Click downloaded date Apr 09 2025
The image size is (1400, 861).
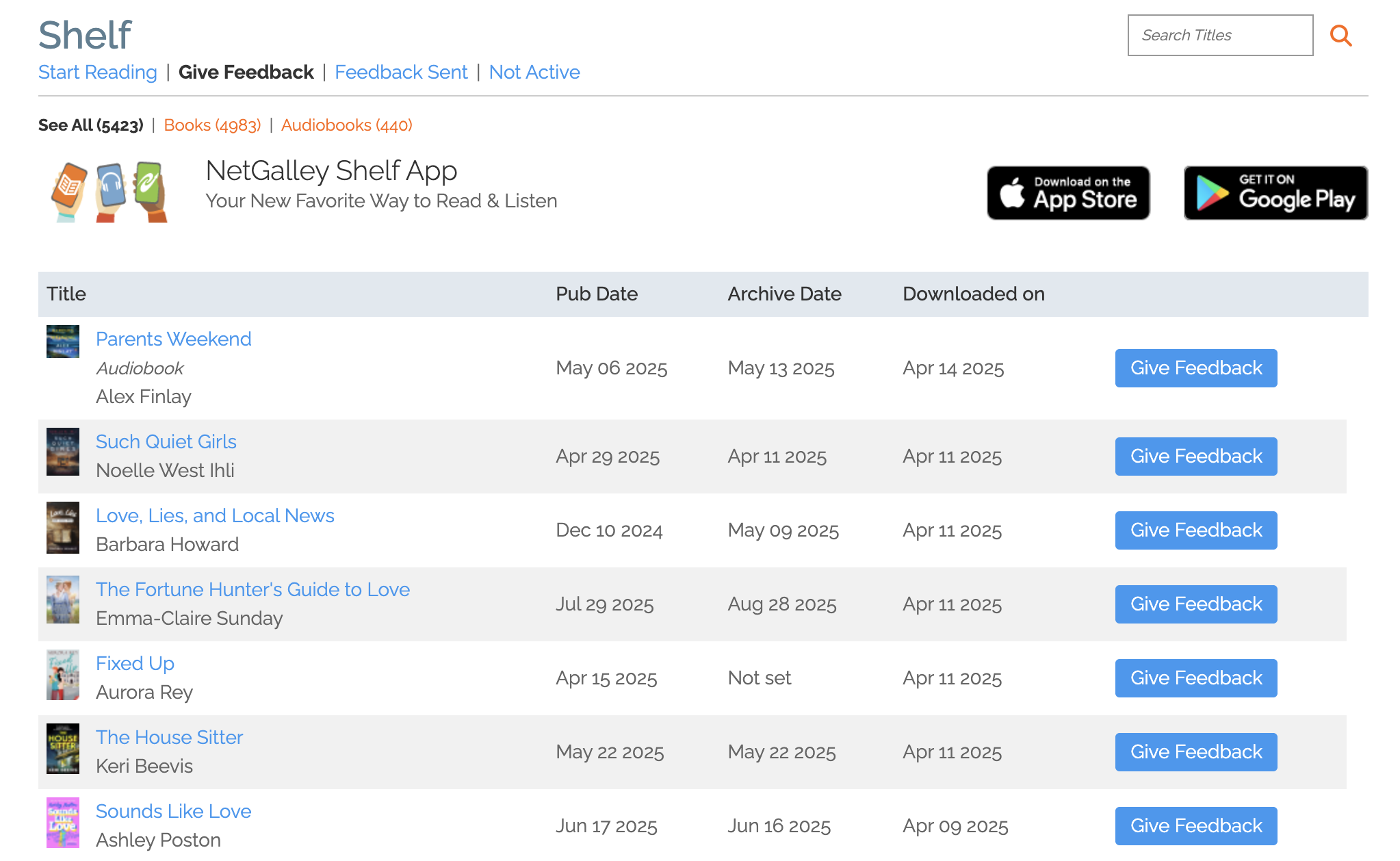(x=955, y=826)
